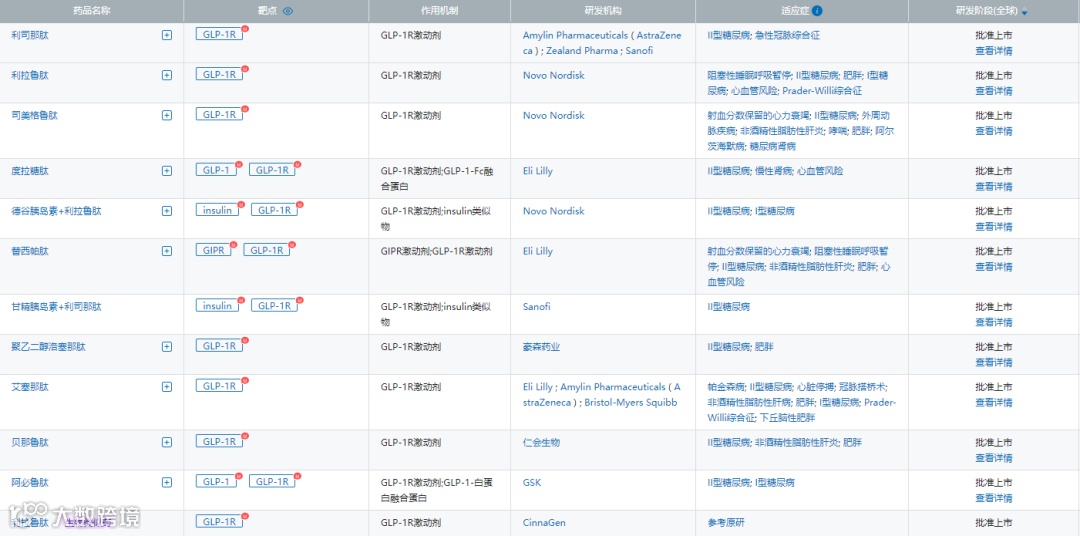Click GIPR target tag in 替西帕肽 row
Viewport: 1080px width, 536px height.
tap(214, 250)
